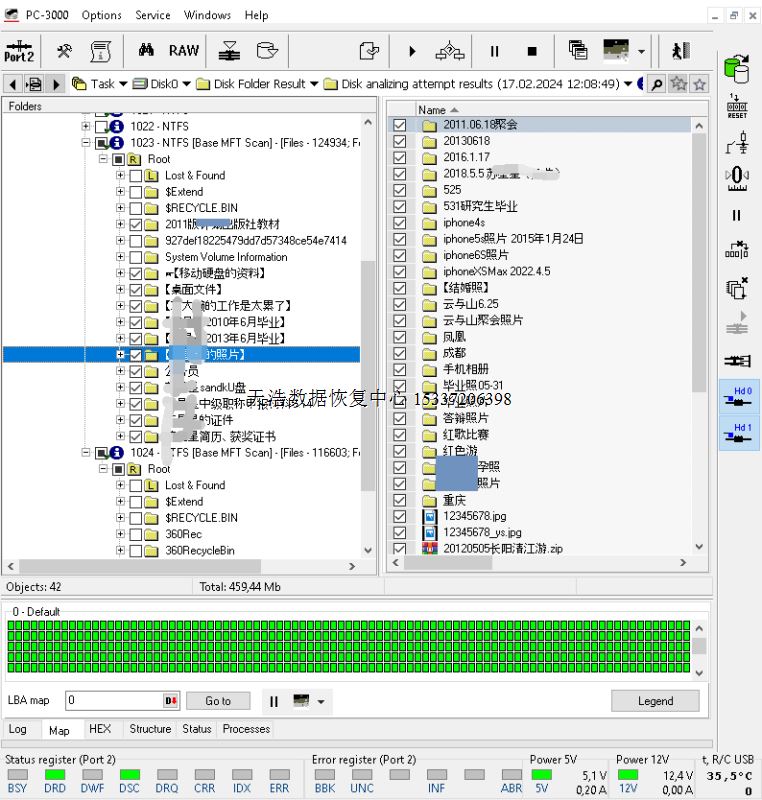Viewport: 762px width, 800px height.
Task: Click the RESET icon in right sidebar
Action: click(737, 108)
